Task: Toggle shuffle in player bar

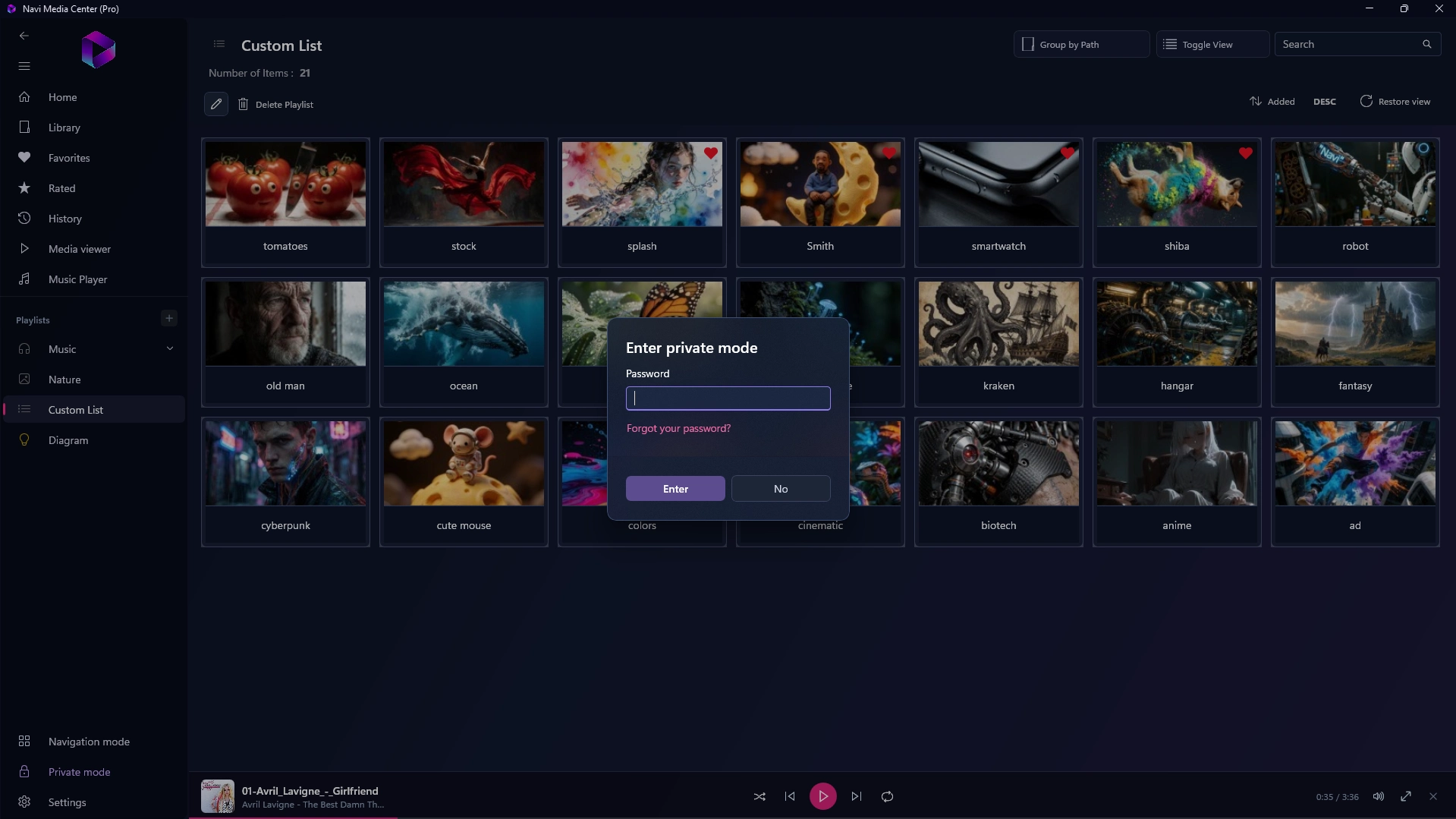Action: click(759, 796)
